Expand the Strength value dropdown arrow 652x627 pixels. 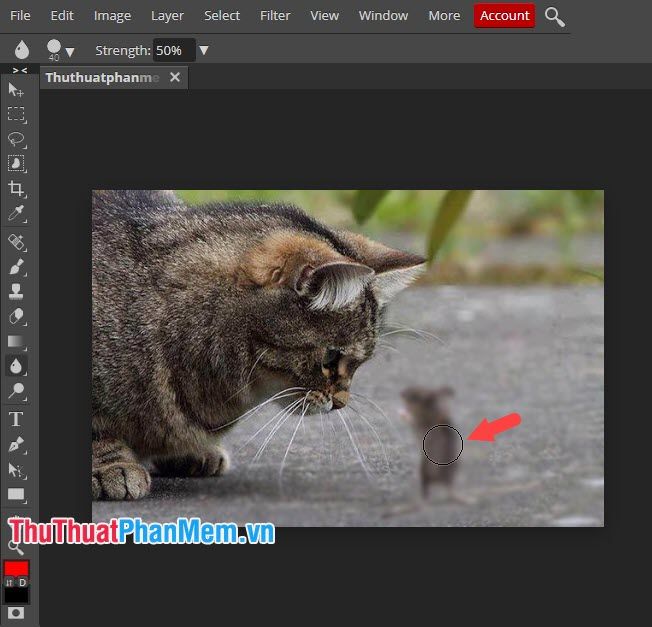point(204,50)
